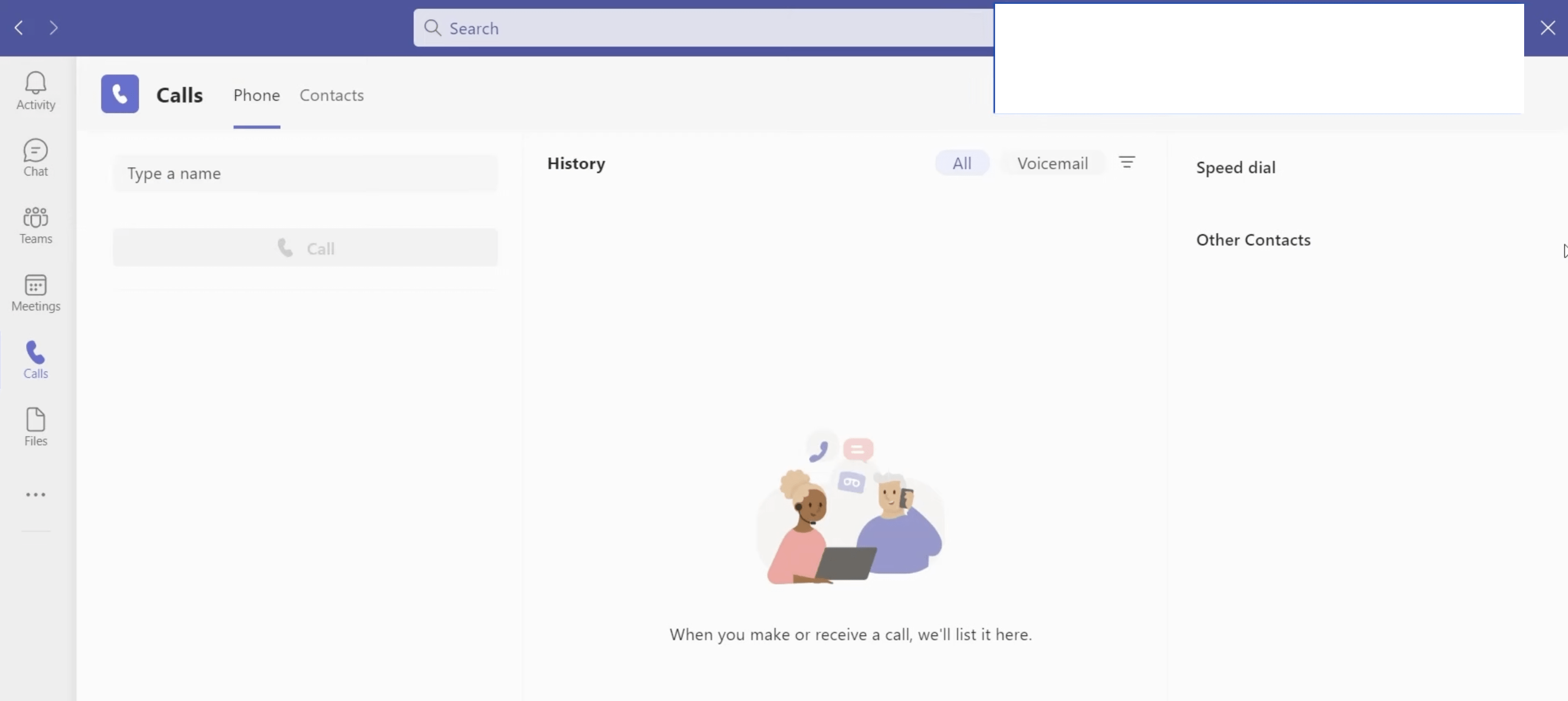Navigate back with the left arrow
This screenshot has height=701, width=1568.
pos(19,28)
